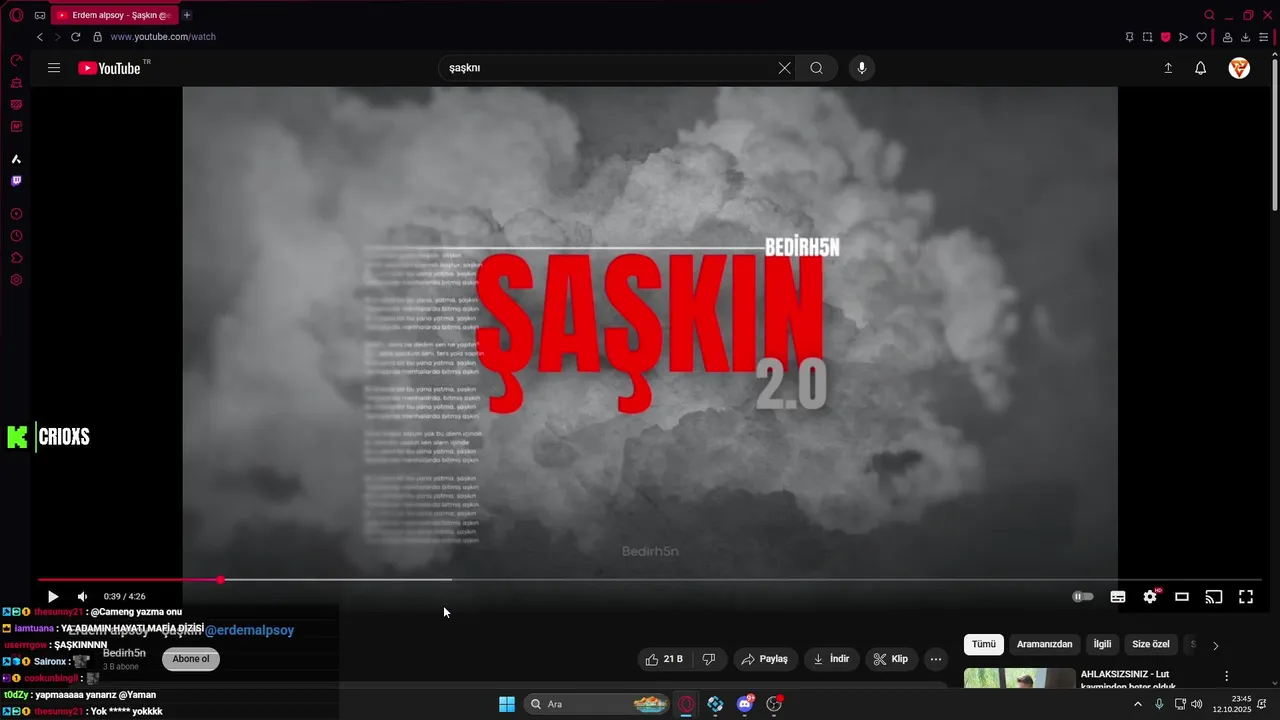1280x720 pixels.
Task: Play the paused video
Action: tap(53, 597)
